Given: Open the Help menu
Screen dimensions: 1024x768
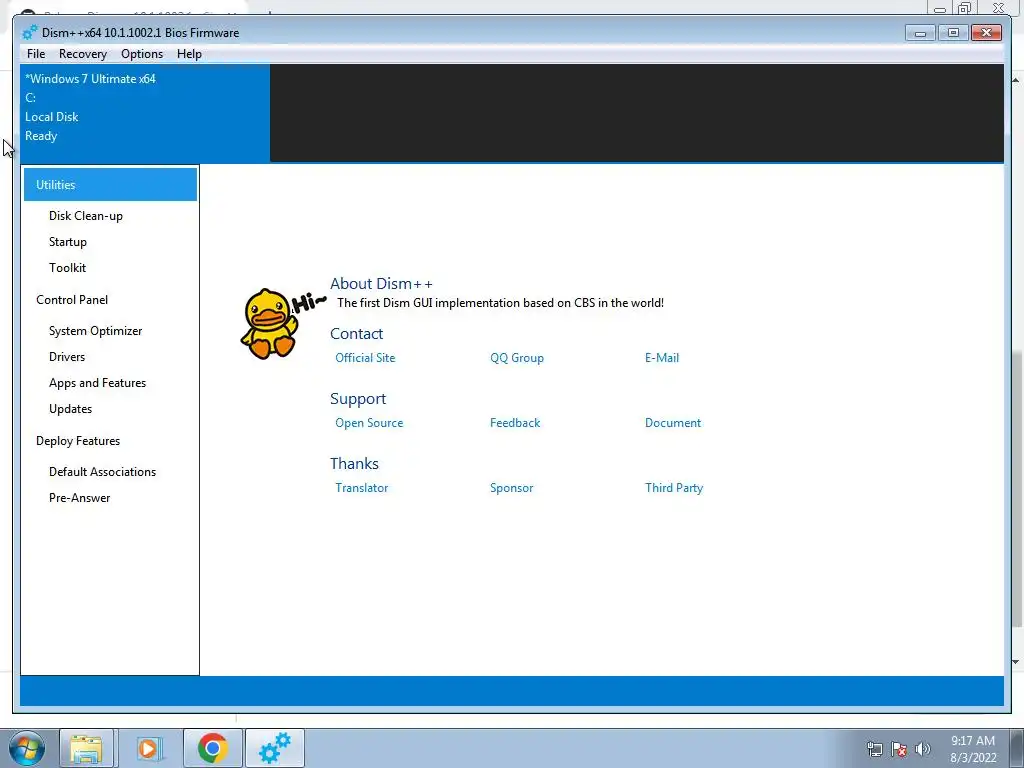Looking at the screenshot, I should pos(189,54).
